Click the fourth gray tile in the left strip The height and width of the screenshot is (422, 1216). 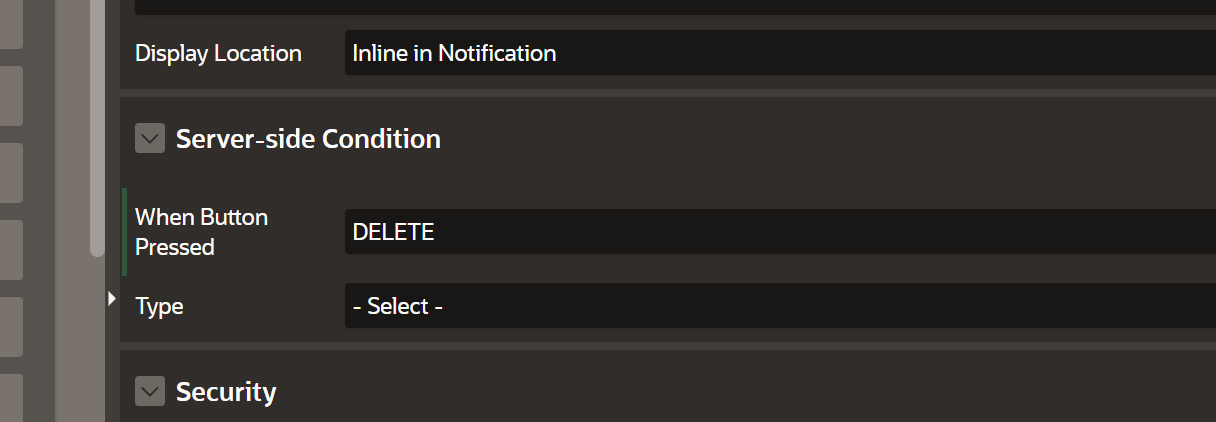coord(11,249)
